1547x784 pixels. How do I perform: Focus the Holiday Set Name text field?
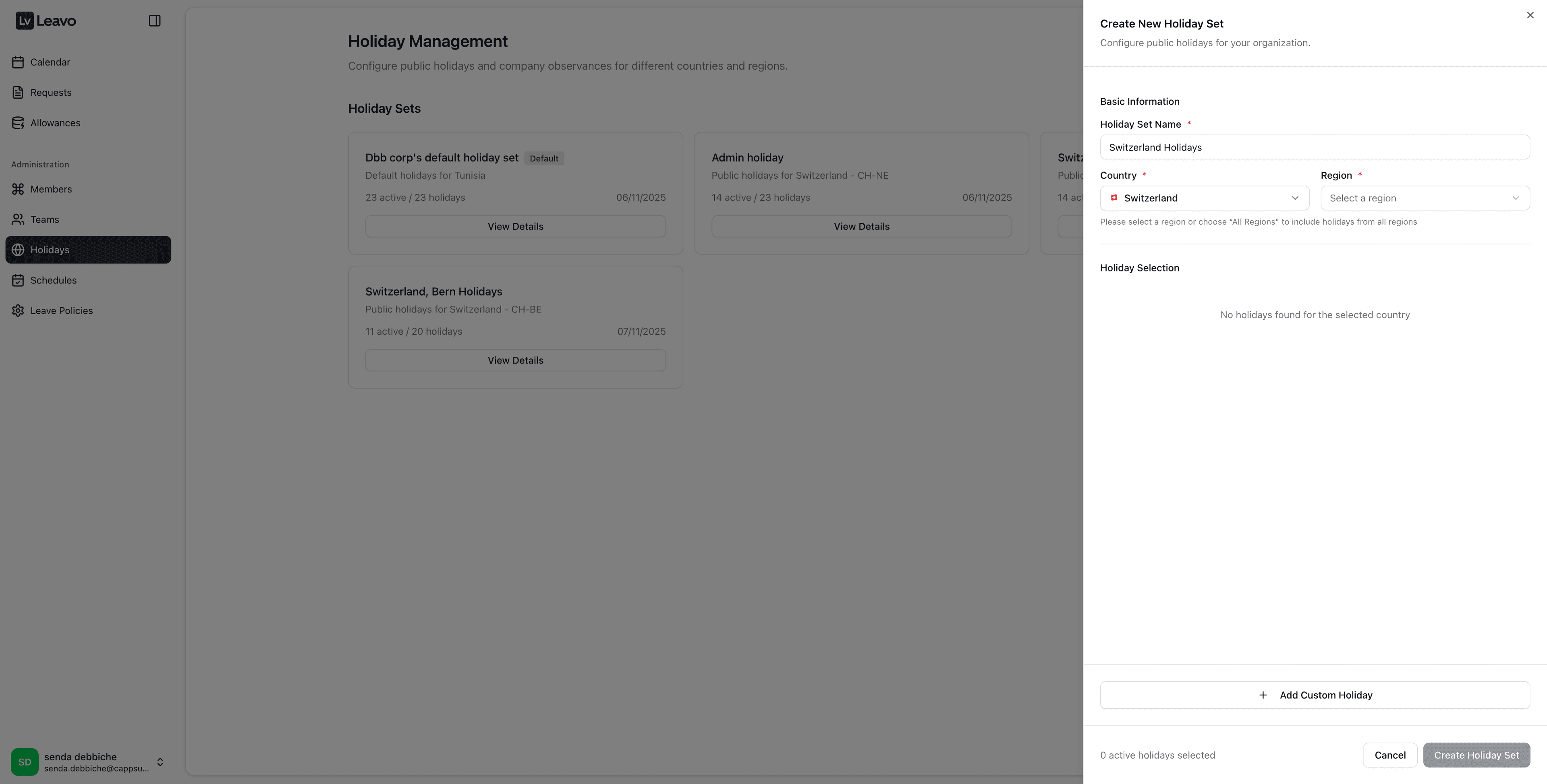point(1315,147)
